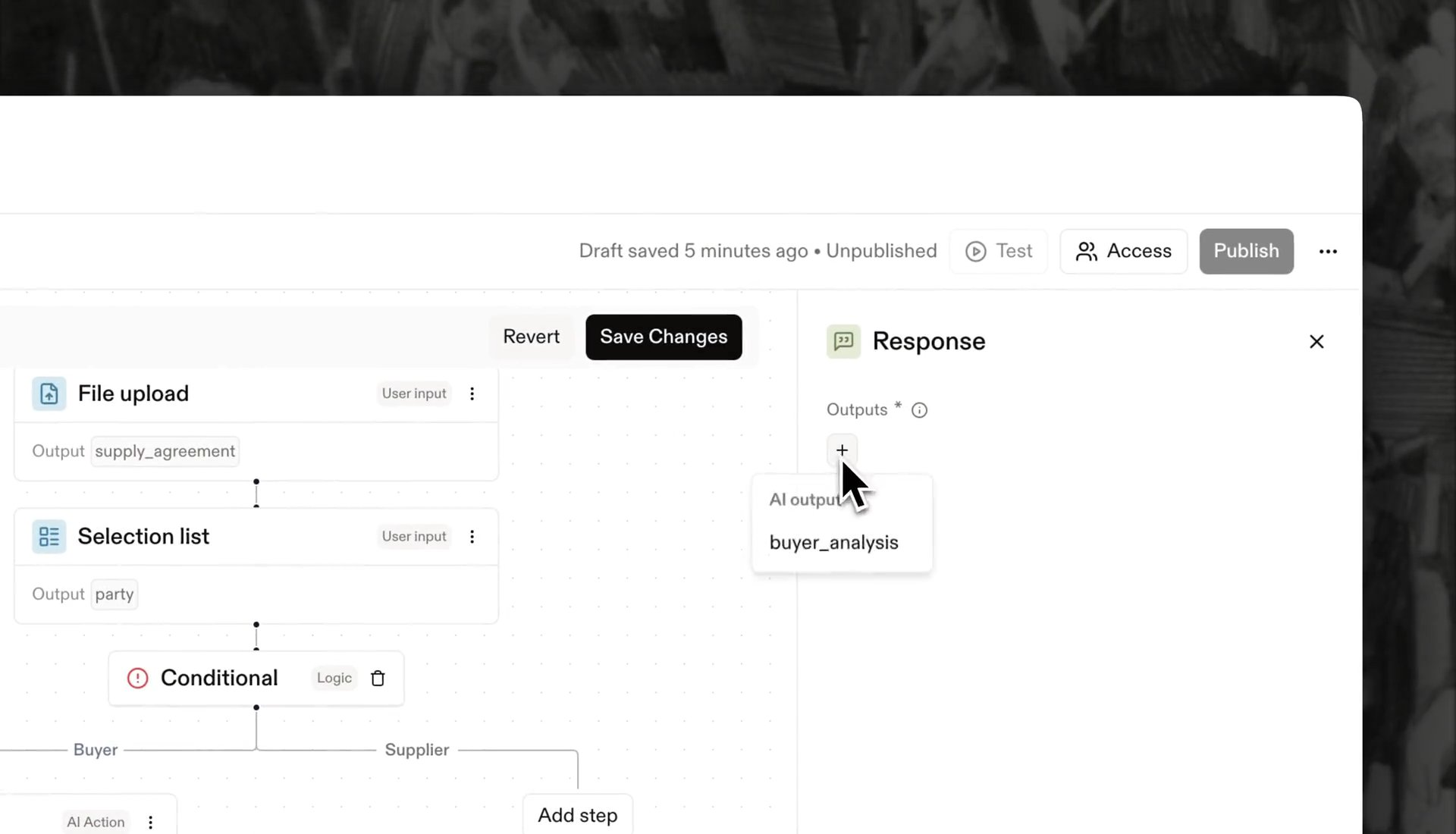Click the AI output dropdown header
The width and height of the screenshot is (1456, 834).
(805, 500)
